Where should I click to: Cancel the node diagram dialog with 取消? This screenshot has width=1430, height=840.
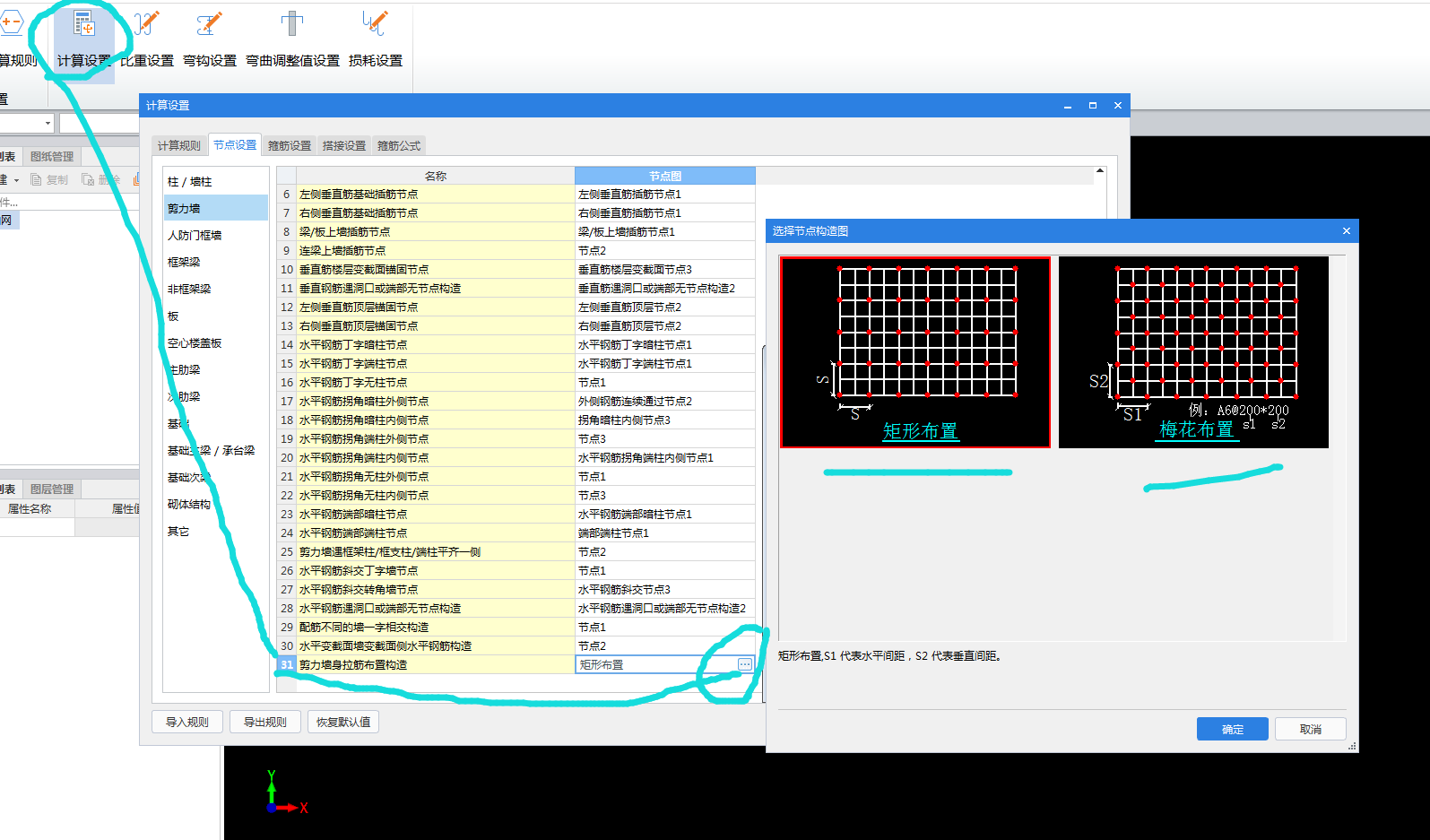[1311, 729]
